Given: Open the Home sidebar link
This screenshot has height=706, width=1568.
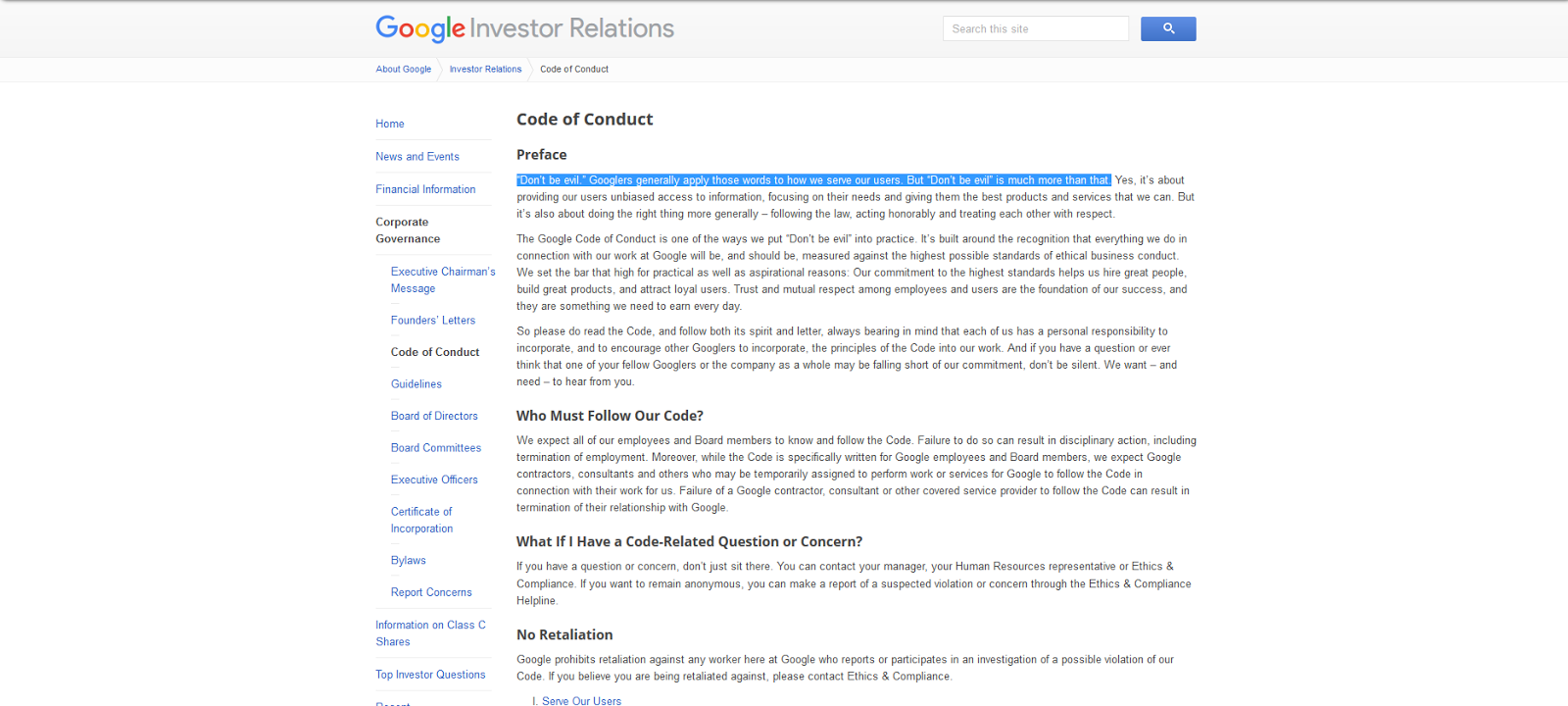Looking at the screenshot, I should coord(390,125).
